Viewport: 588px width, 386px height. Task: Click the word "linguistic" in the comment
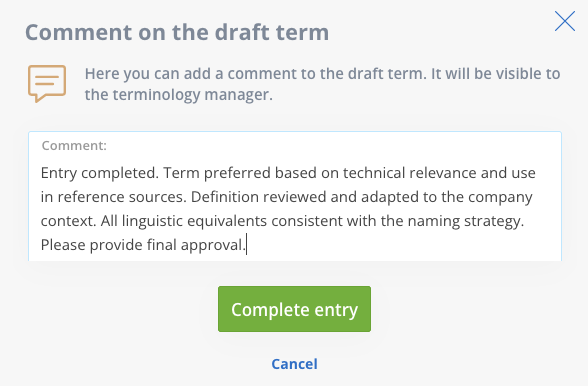(152, 221)
